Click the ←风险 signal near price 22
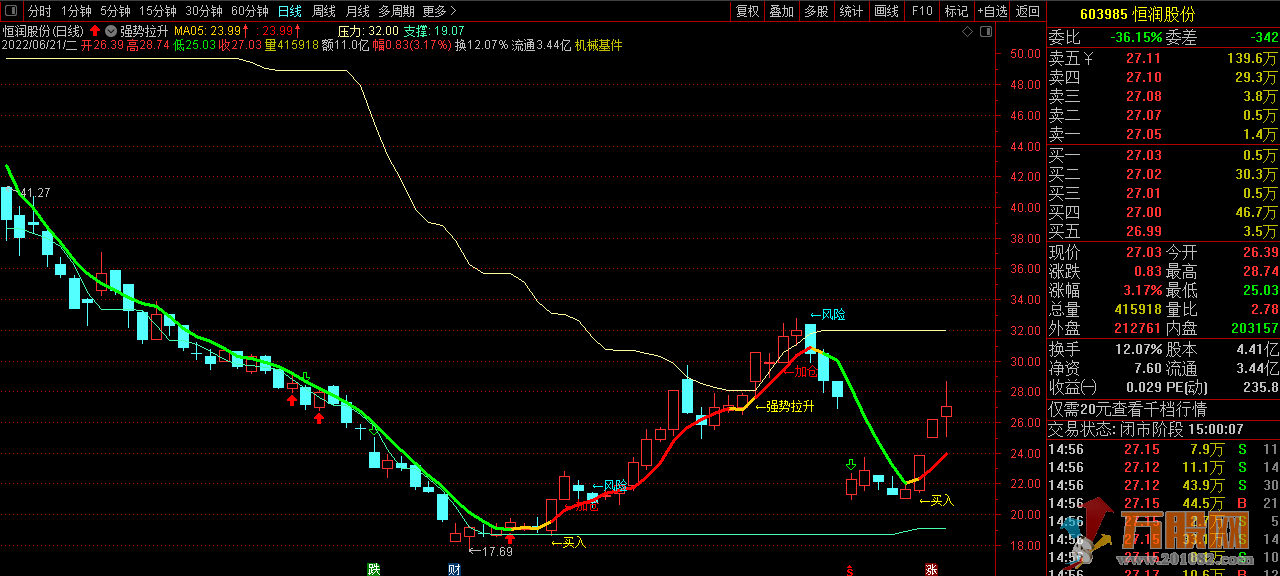Image resolution: width=1280 pixels, height=576 pixels. coord(608,486)
